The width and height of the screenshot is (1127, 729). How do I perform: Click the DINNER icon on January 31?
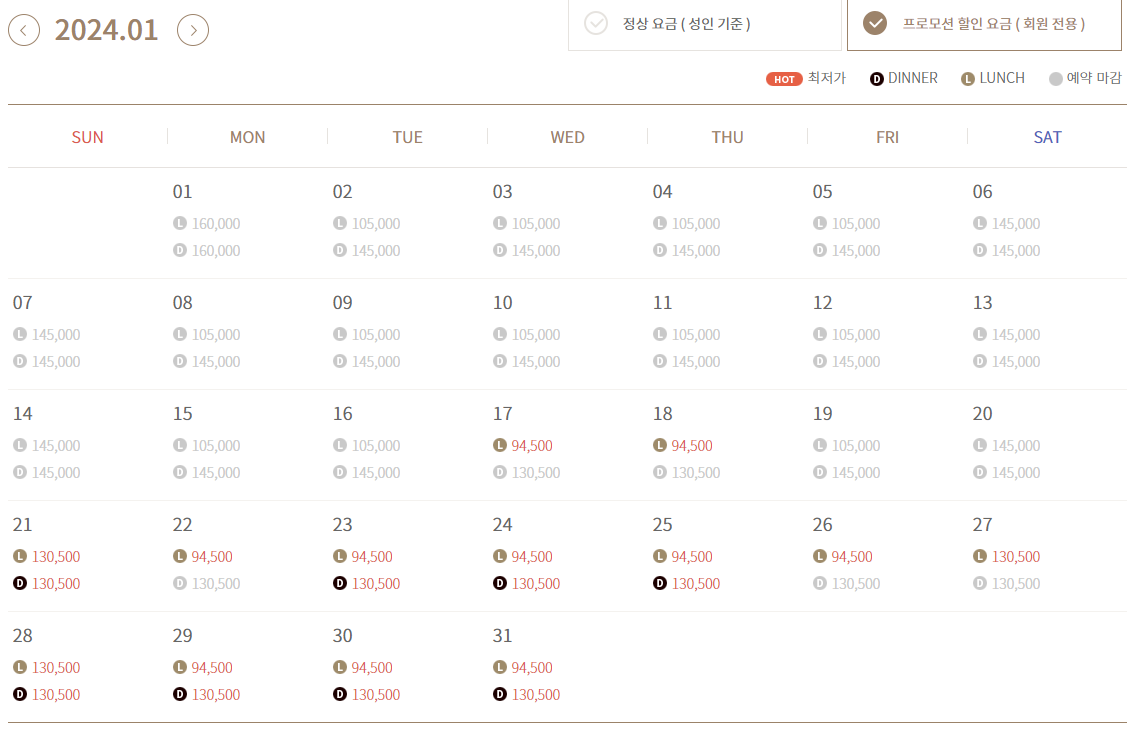[498, 695]
